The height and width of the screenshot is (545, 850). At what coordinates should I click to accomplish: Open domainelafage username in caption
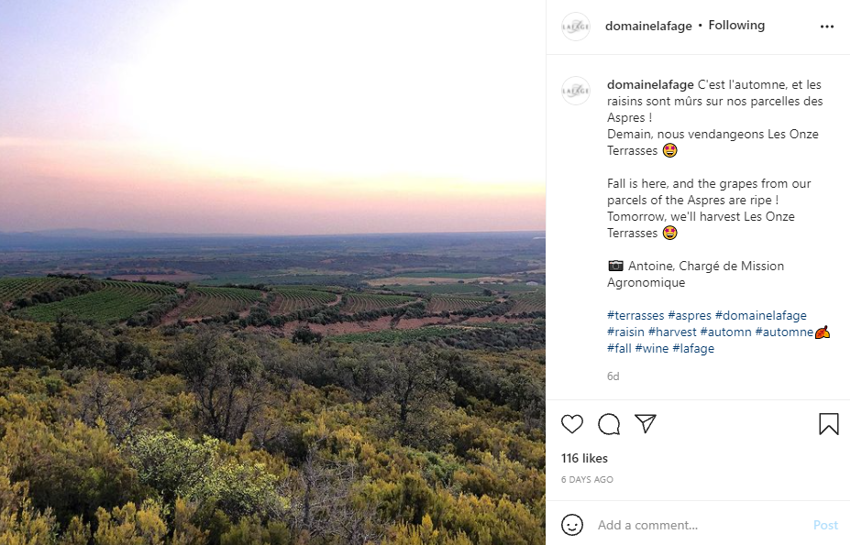tap(650, 85)
